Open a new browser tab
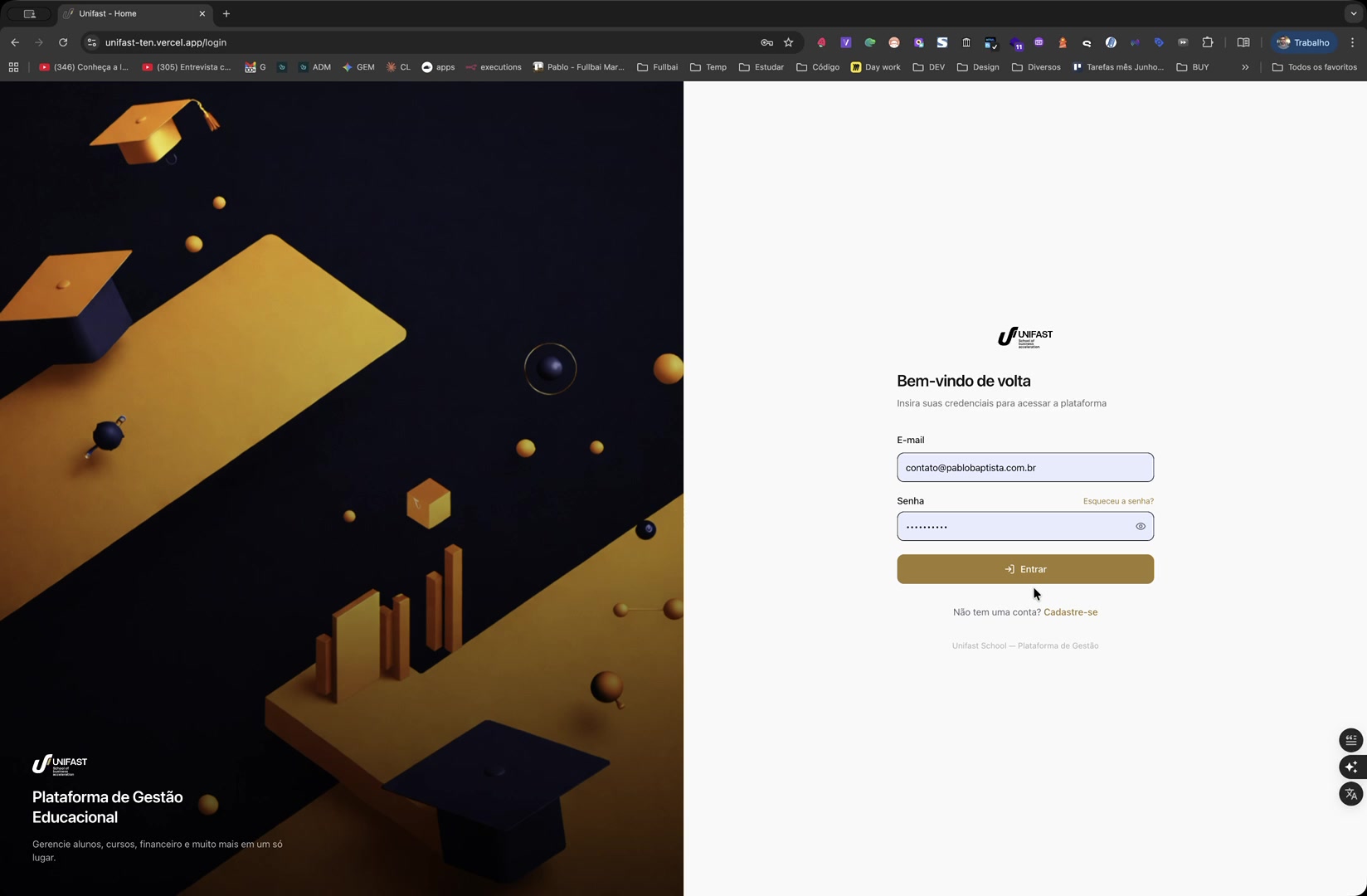The width and height of the screenshot is (1367, 896). (x=226, y=13)
